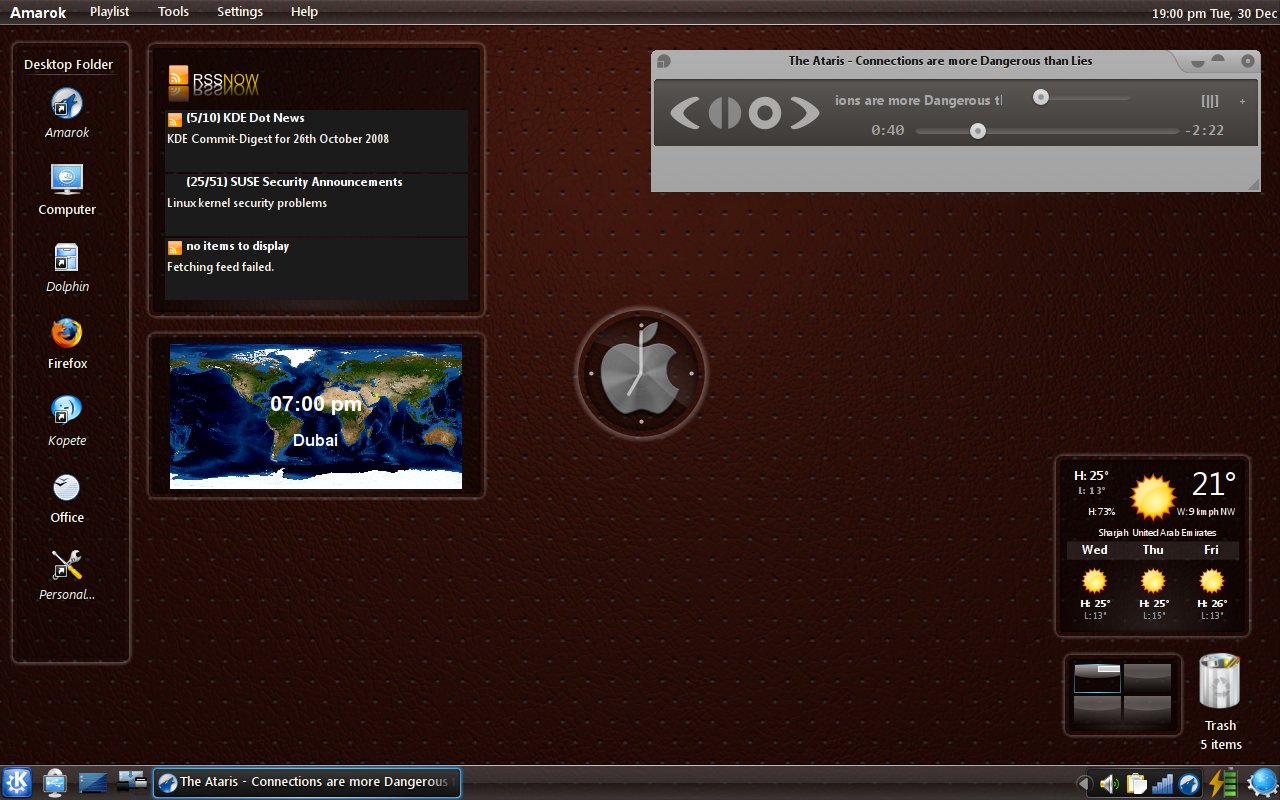Open Kopete messenger icon
The width and height of the screenshot is (1280, 800).
click(x=67, y=411)
